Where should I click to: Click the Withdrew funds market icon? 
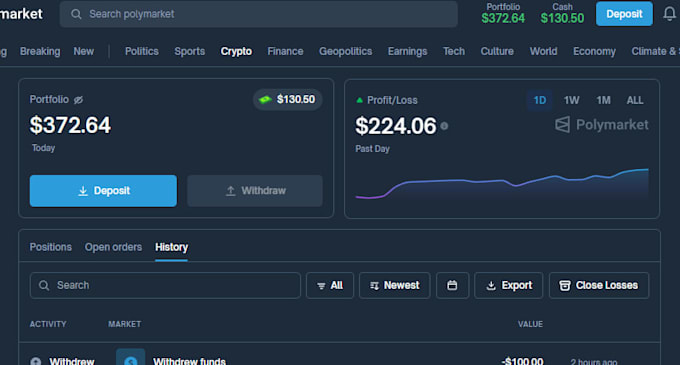point(131,358)
